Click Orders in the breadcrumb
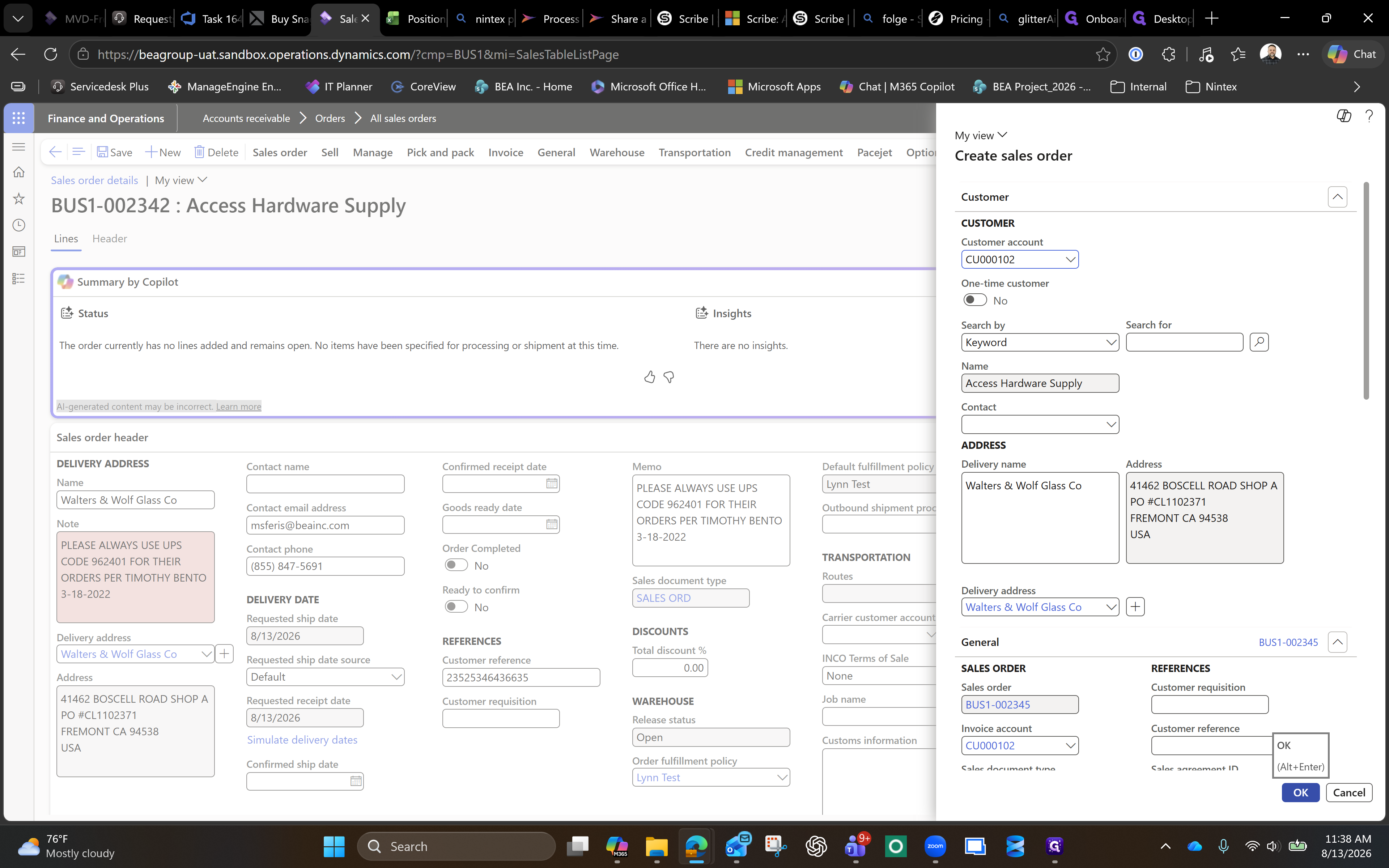The image size is (1389, 868). 330,118
